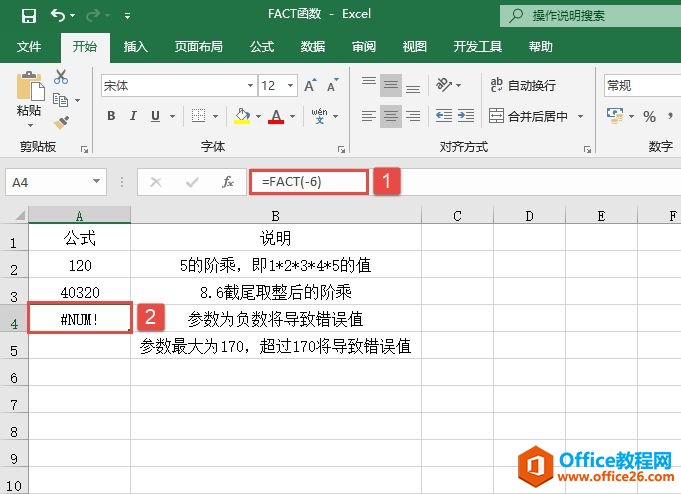Click the formula bar cancel X icon
The image size is (681, 494).
tap(155, 182)
